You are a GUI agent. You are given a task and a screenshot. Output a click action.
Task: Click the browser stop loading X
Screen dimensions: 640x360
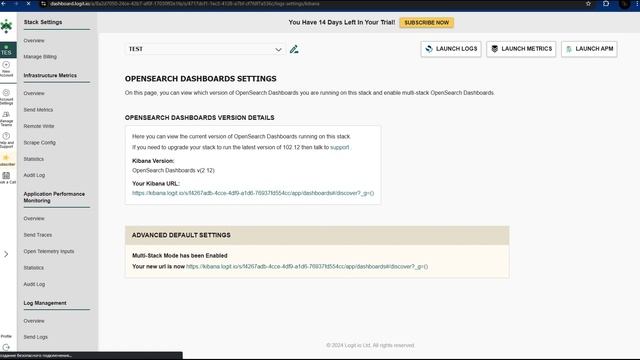click(x=29, y=4)
